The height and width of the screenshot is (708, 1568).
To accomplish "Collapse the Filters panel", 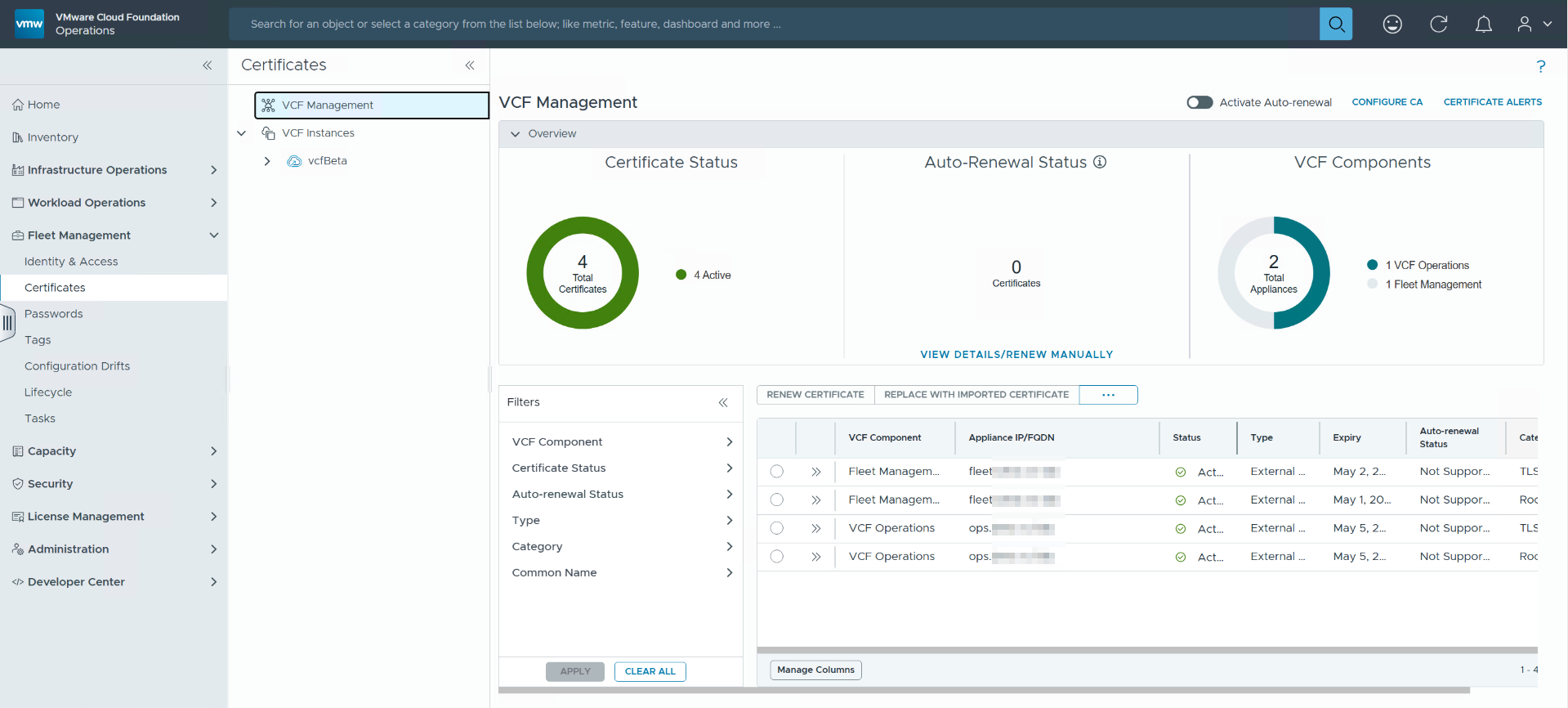I will (x=723, y=402).
